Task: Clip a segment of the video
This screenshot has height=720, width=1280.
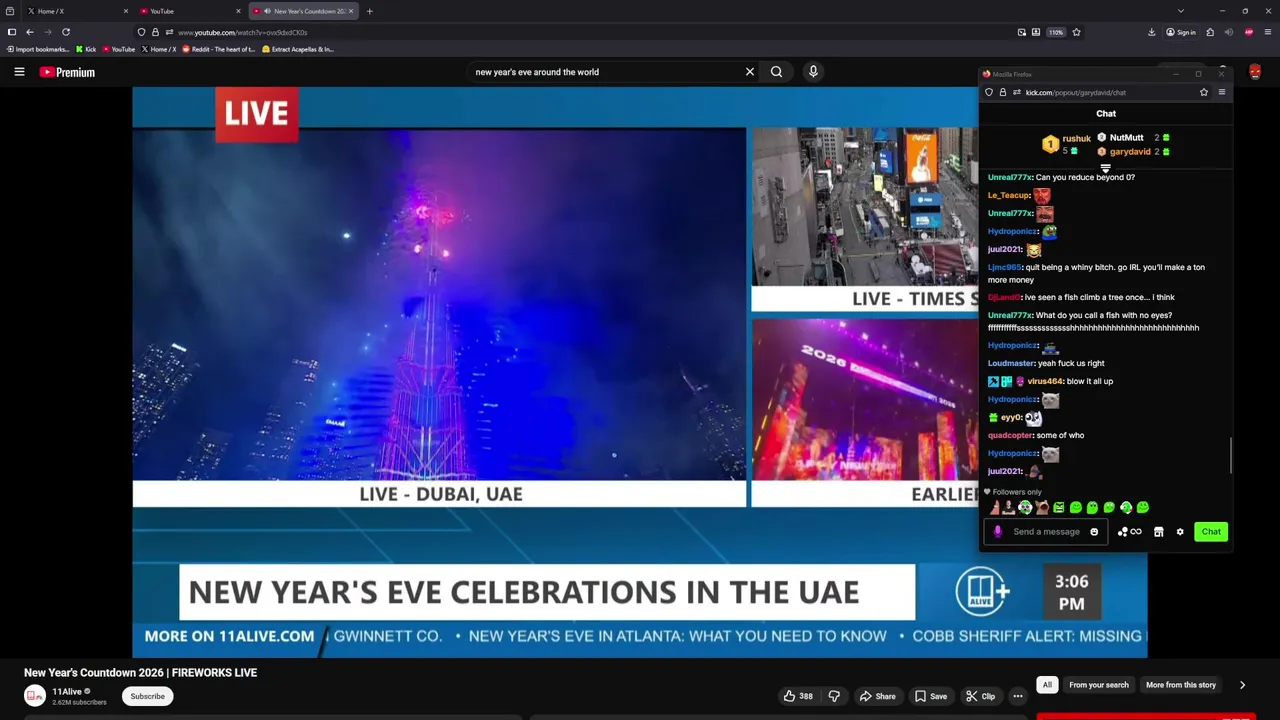Action: pyautogui.click(x=980, y=696)
